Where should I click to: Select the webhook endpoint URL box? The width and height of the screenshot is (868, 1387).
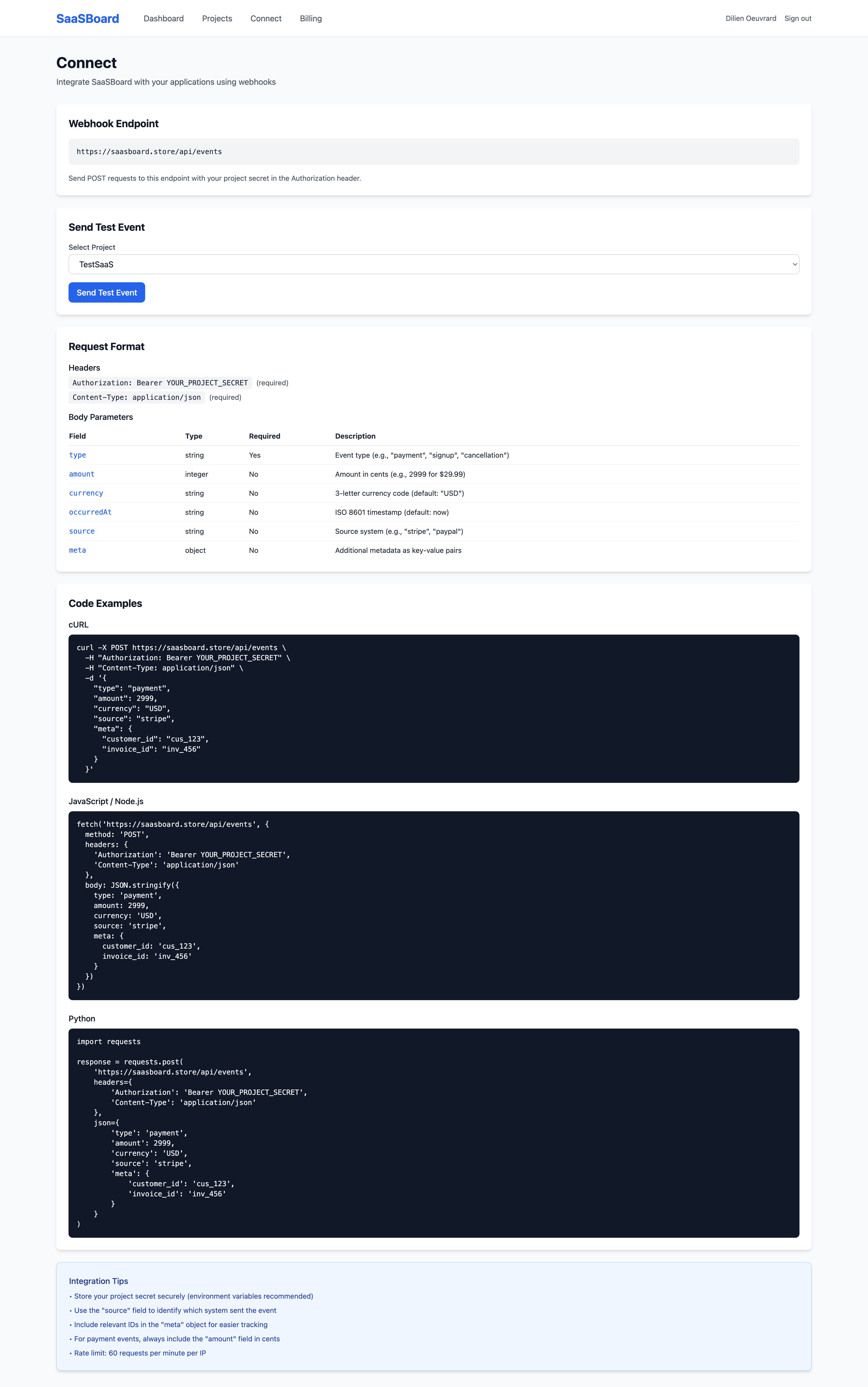[433, 152]
